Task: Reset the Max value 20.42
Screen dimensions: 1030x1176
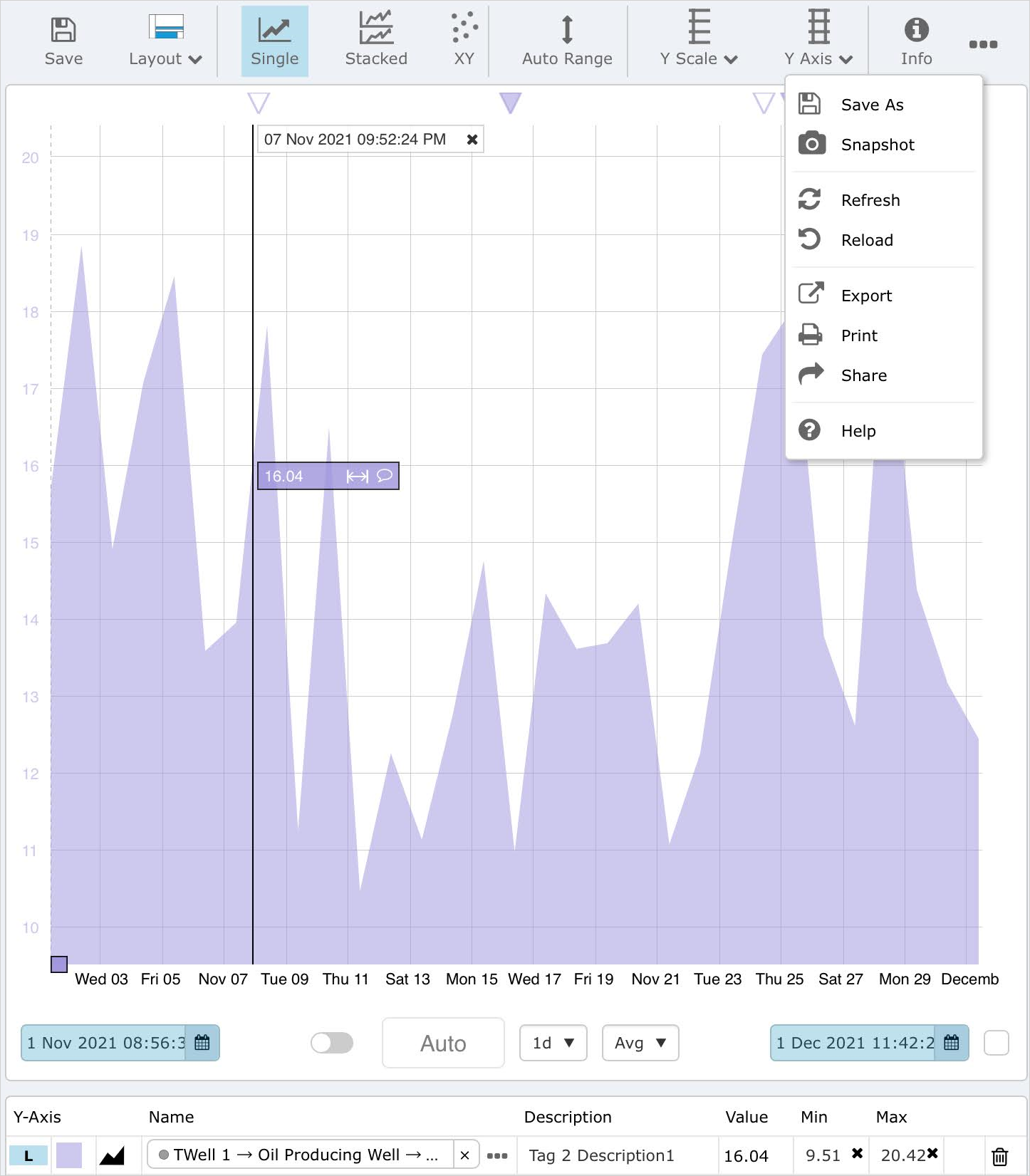Action: (x=932, y=1153)
